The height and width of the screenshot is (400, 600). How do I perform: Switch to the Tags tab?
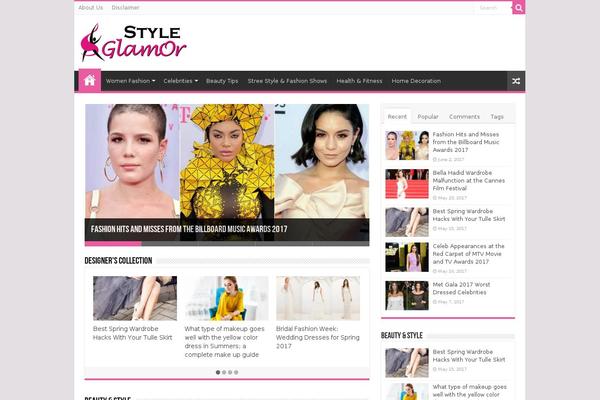(497, 116)
